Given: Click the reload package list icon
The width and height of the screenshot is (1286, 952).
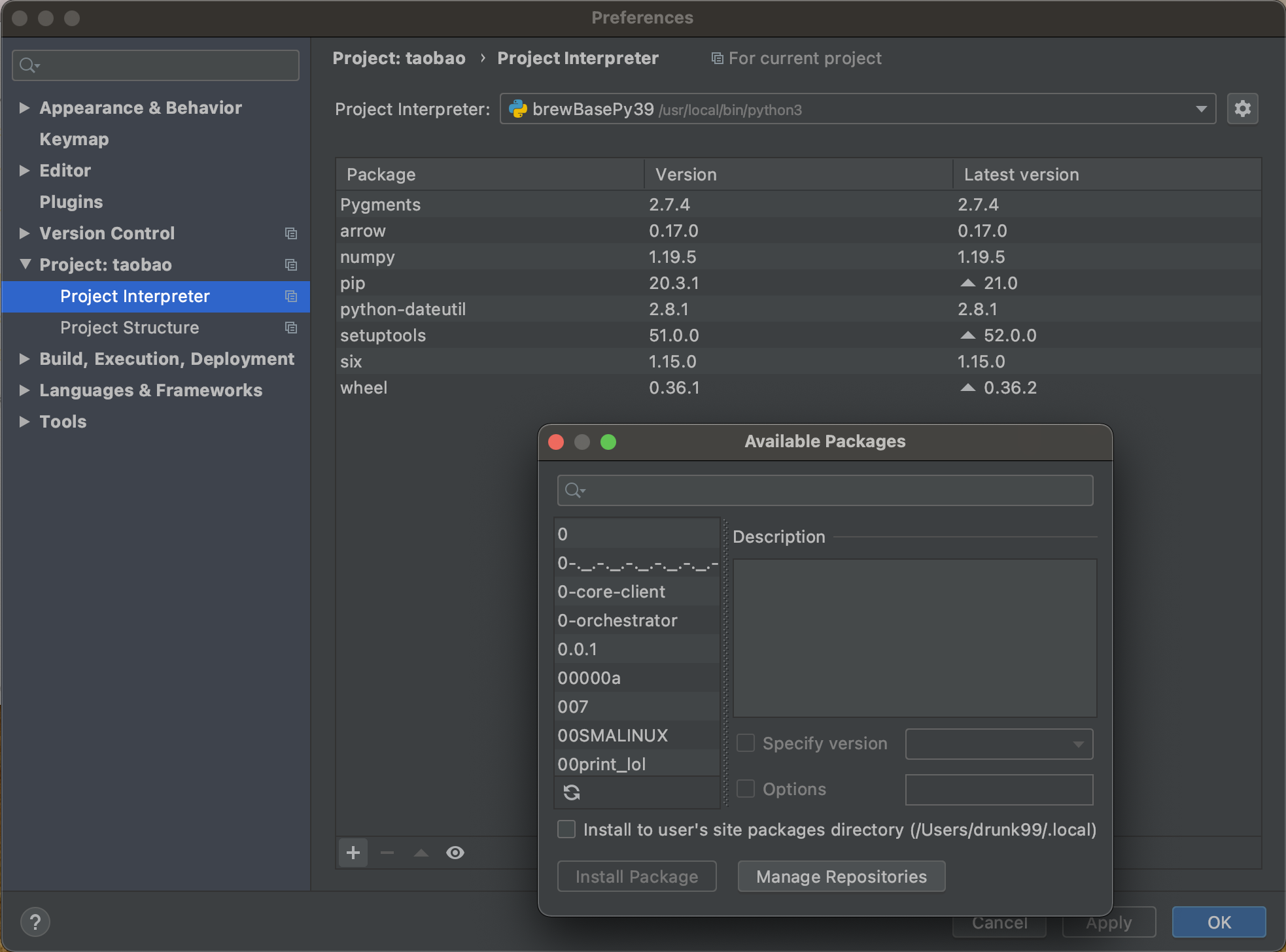Looking at the screenshot, I should [x=572, y=792].
